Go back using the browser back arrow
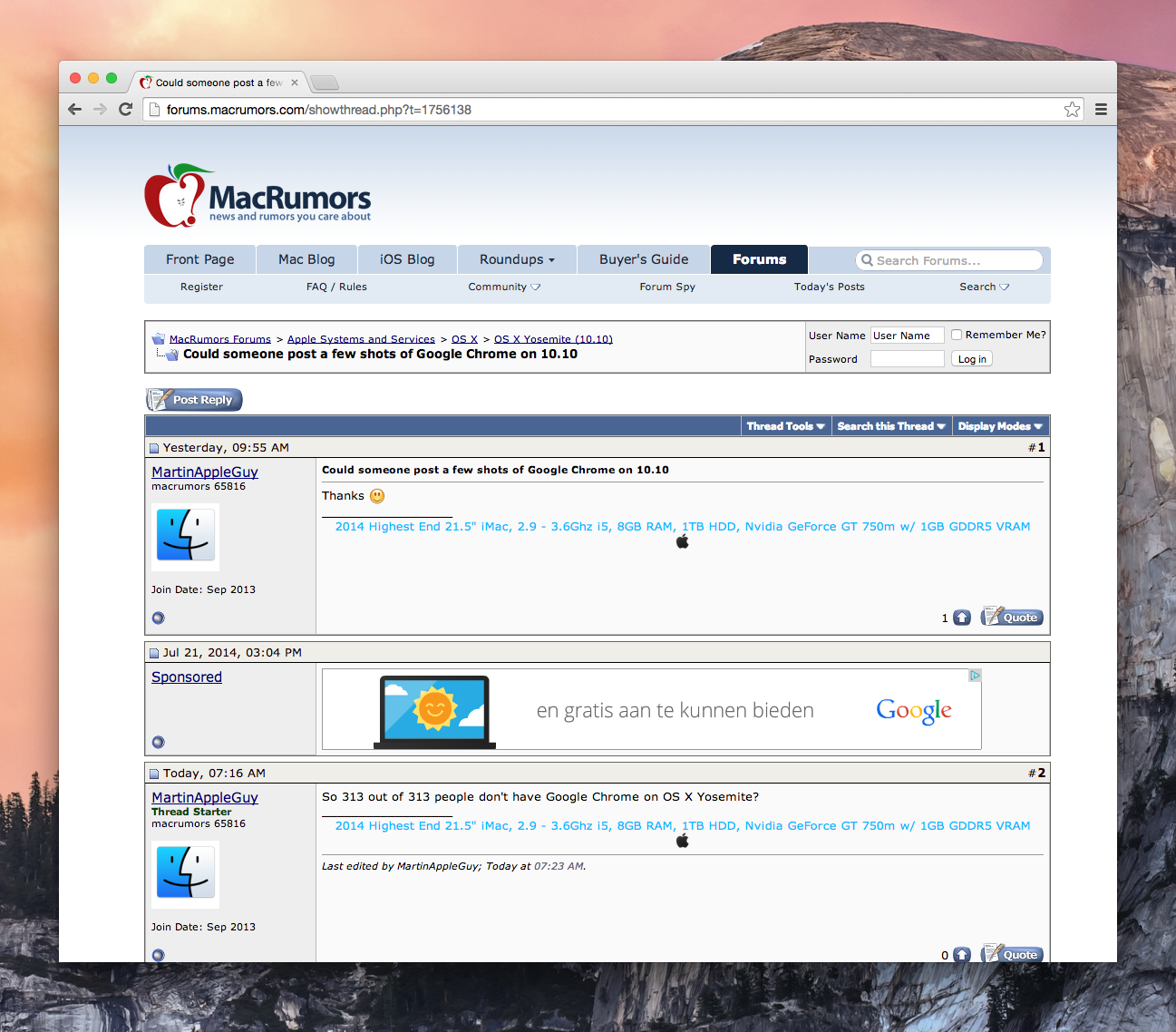The width and height of the screenshot is (1176, 1032). [x=75, y=109]
